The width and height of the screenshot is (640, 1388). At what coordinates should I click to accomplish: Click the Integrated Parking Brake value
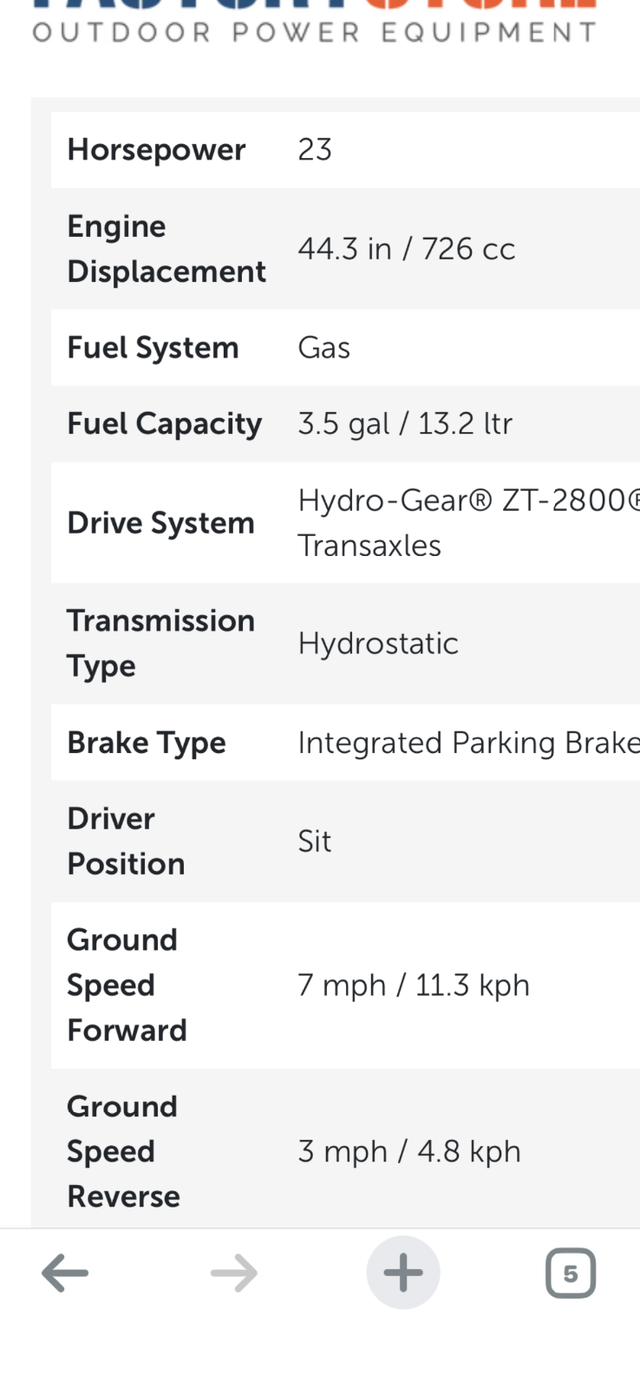click(468, 743)
